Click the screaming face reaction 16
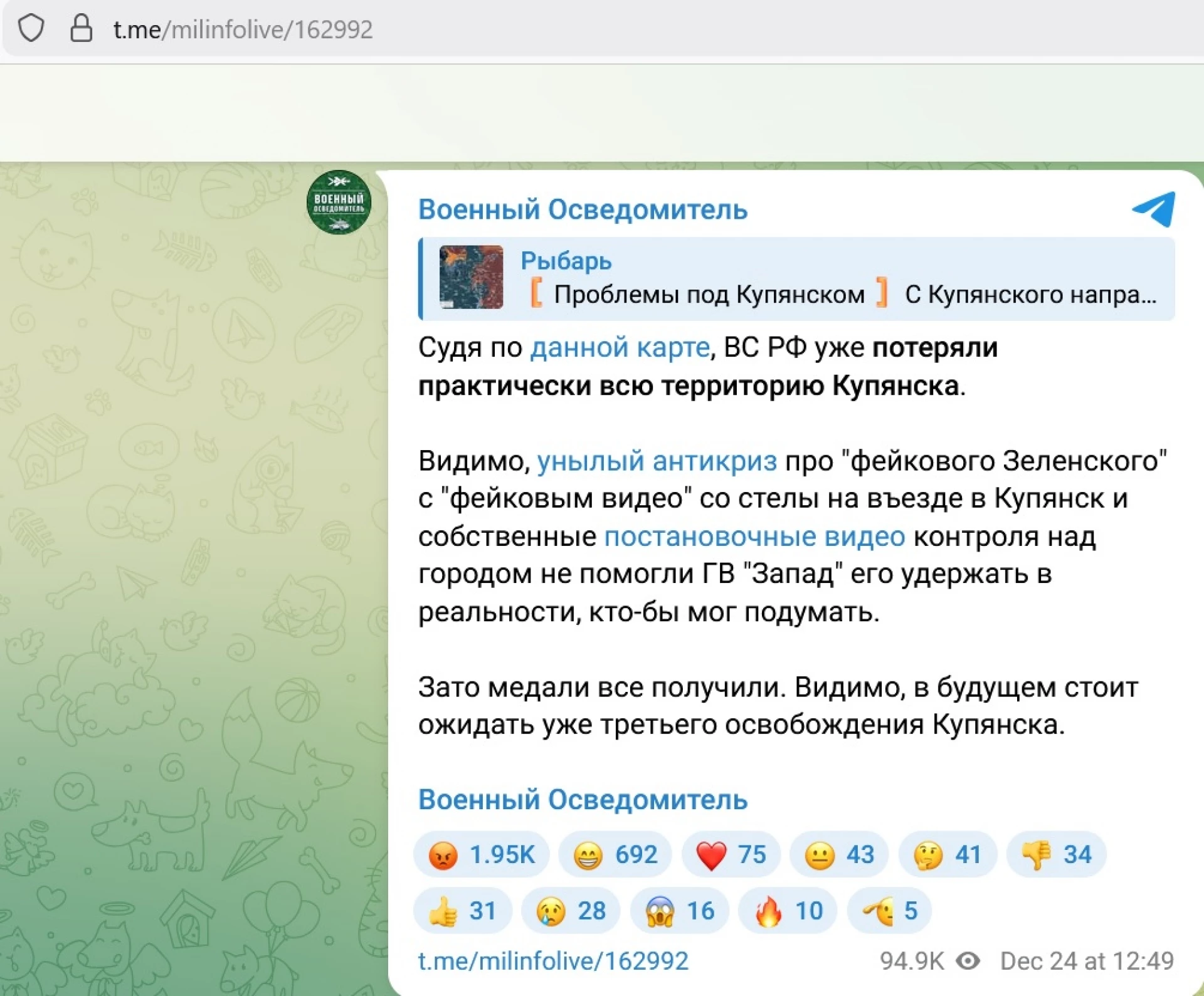Image resolution: width=1204 pixels, height=996 pixels. 680,911
